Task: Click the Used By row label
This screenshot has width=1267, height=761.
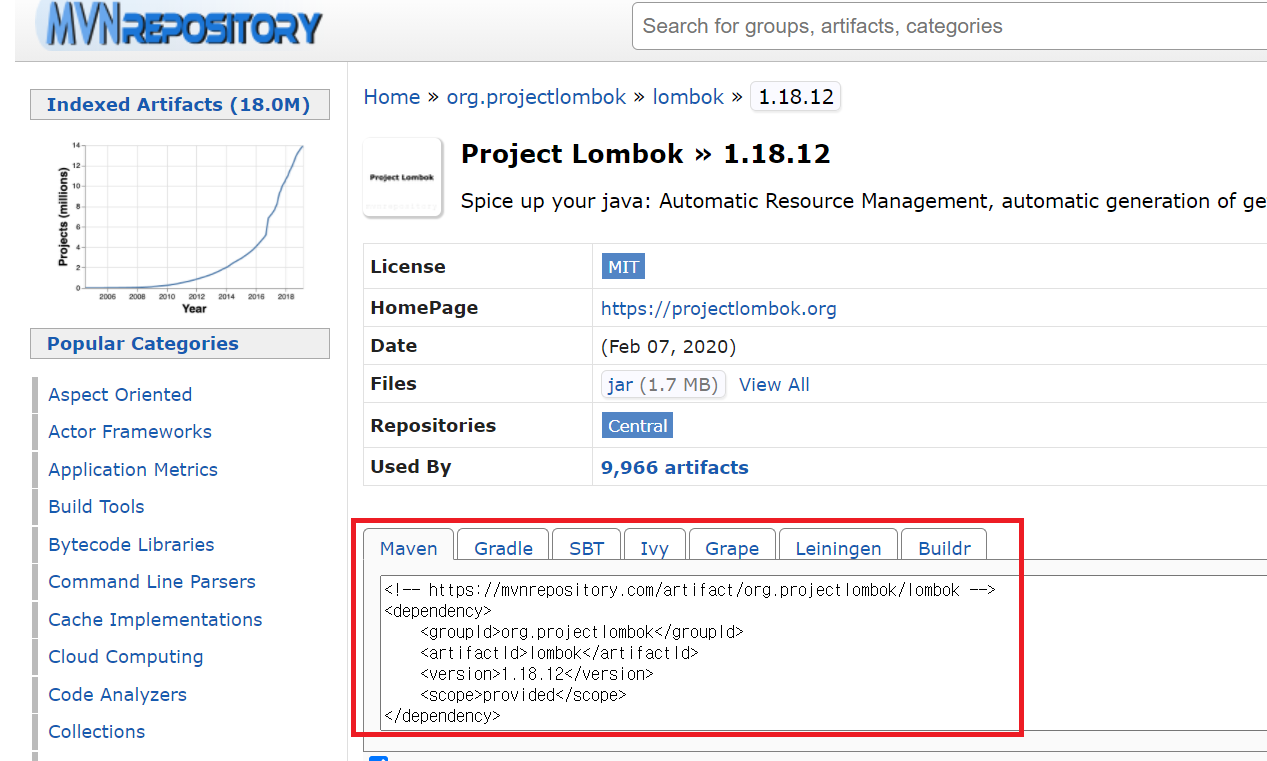Action: [x=411, y=467]
